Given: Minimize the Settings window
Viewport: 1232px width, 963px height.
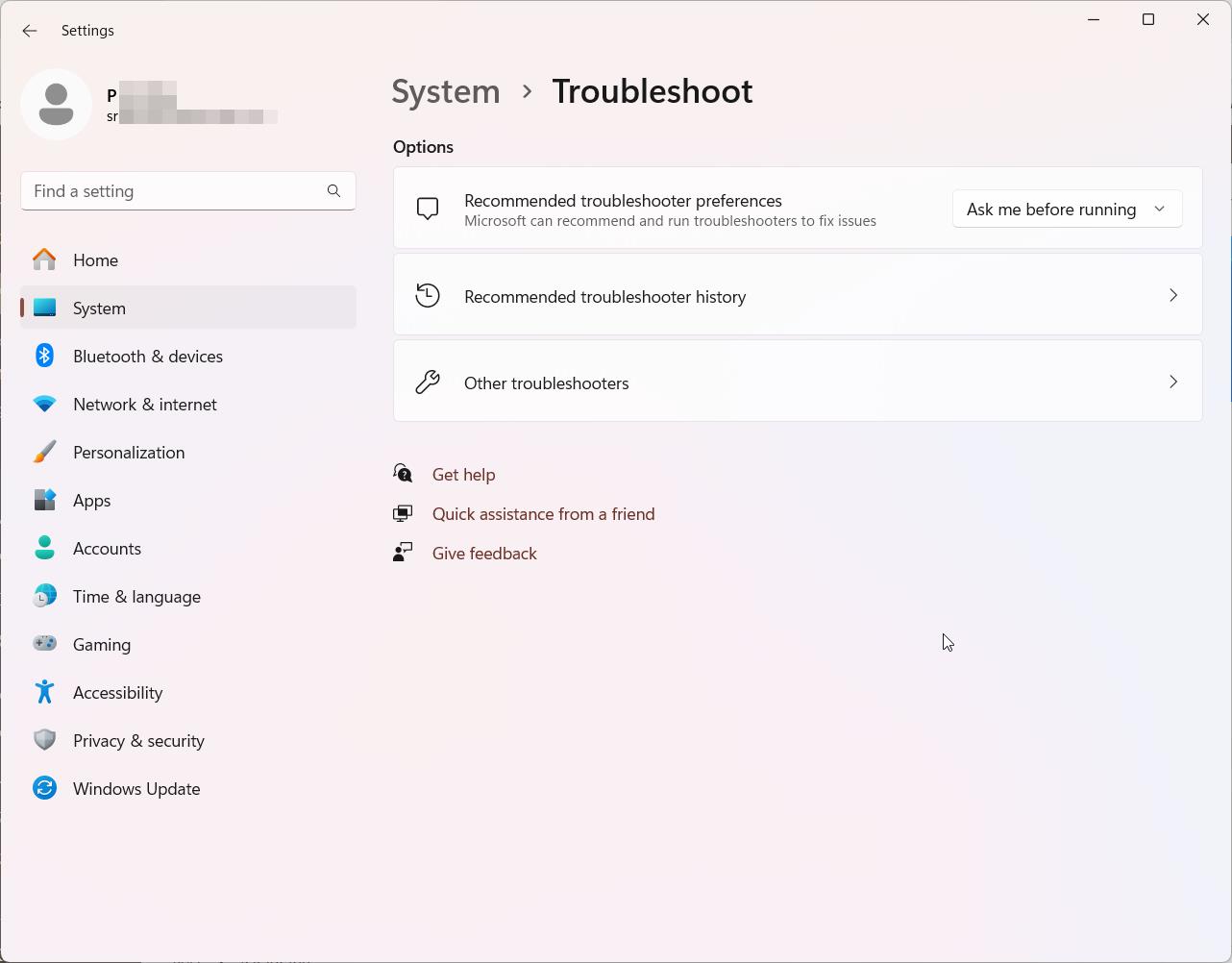Looking at the screenshot, I should click(1094, 19).
